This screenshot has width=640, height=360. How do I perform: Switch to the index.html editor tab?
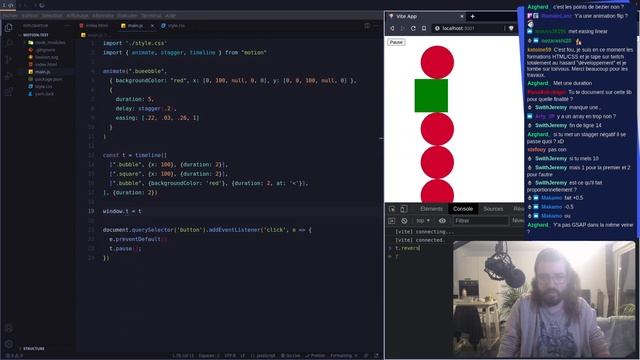point(94,26)
